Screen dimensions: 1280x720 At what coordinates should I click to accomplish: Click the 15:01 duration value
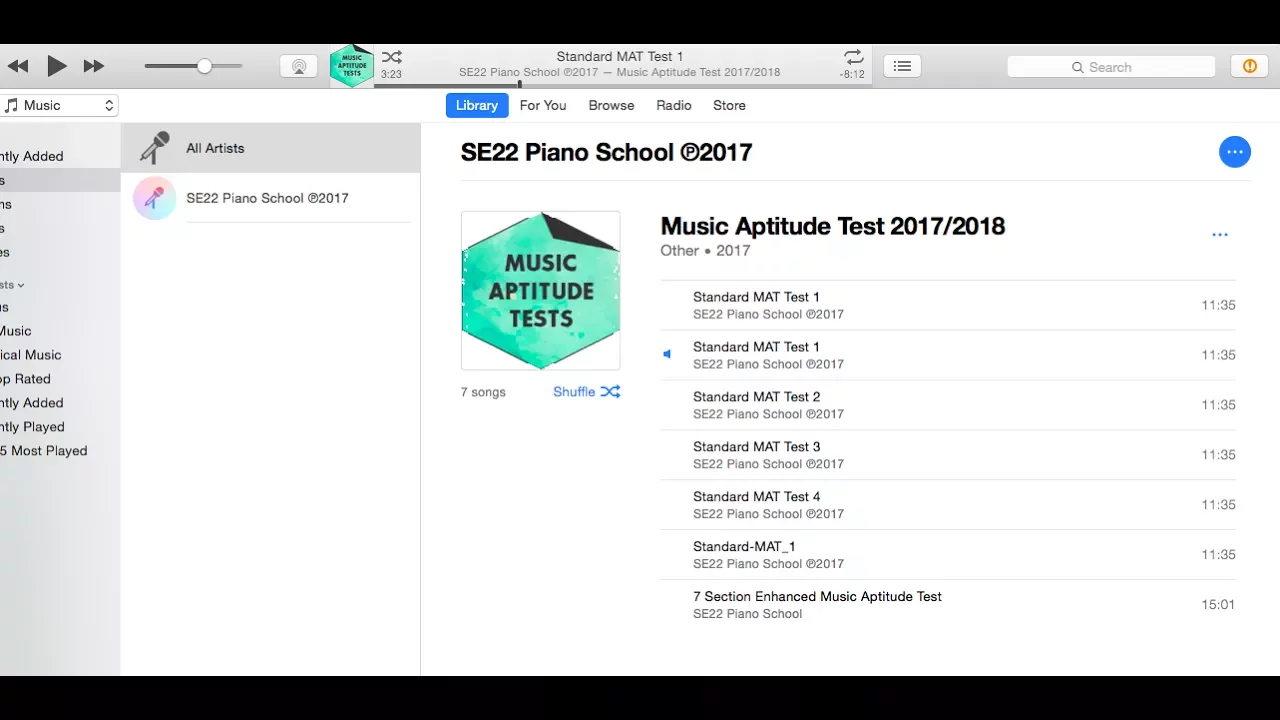coord(1218,605)
